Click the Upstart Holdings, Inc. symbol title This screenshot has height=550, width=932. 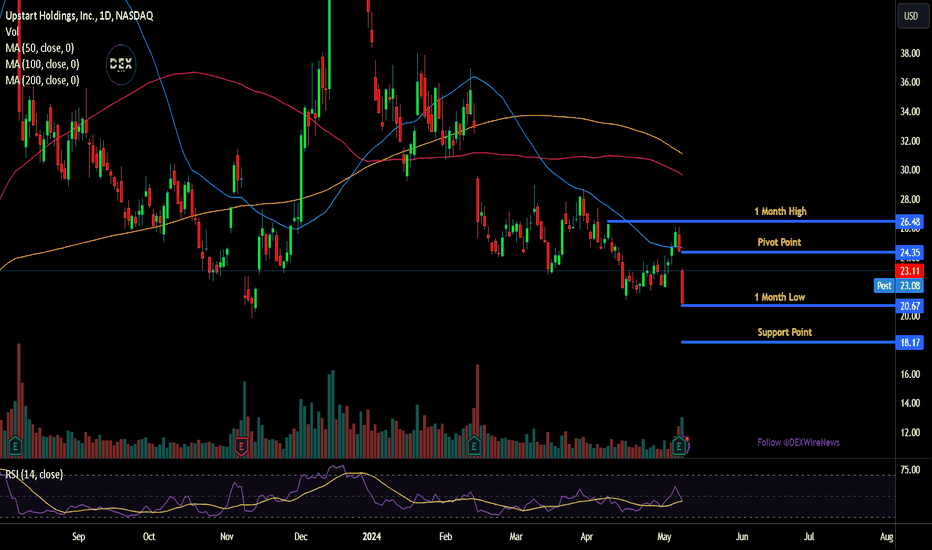click(79, 16)
